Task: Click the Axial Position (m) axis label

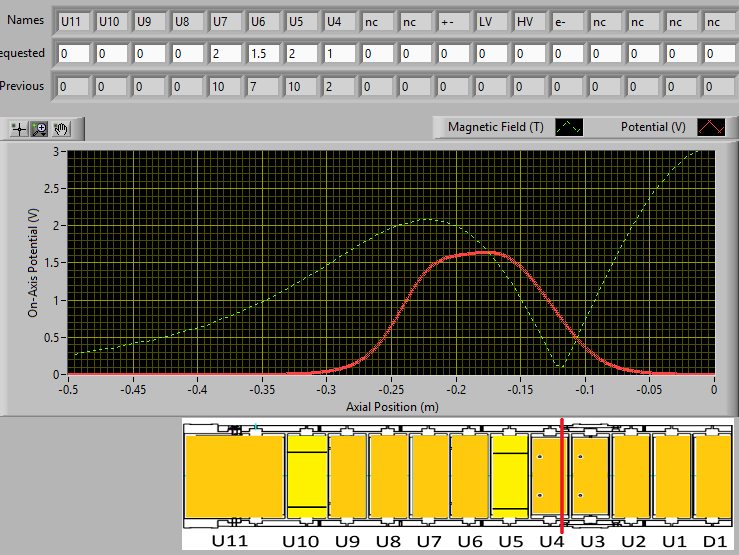Action: click(392, 407)
